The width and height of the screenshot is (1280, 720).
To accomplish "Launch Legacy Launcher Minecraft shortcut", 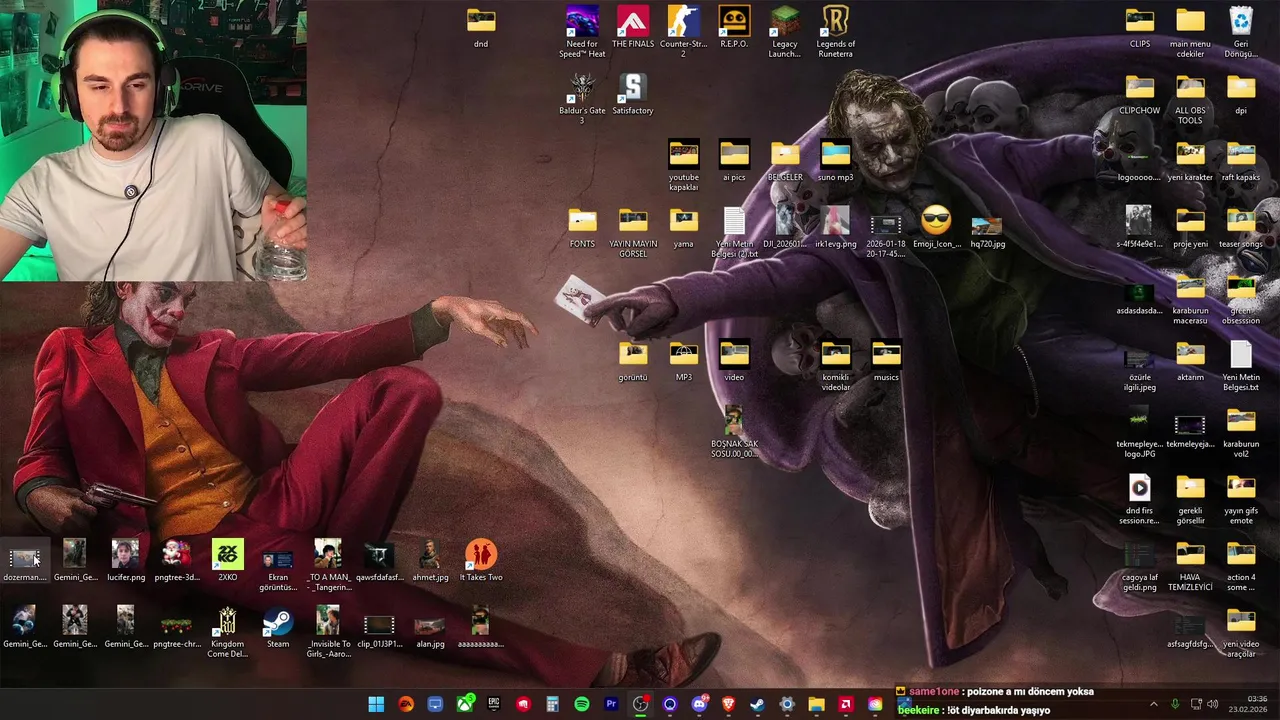I will (785, 31).
